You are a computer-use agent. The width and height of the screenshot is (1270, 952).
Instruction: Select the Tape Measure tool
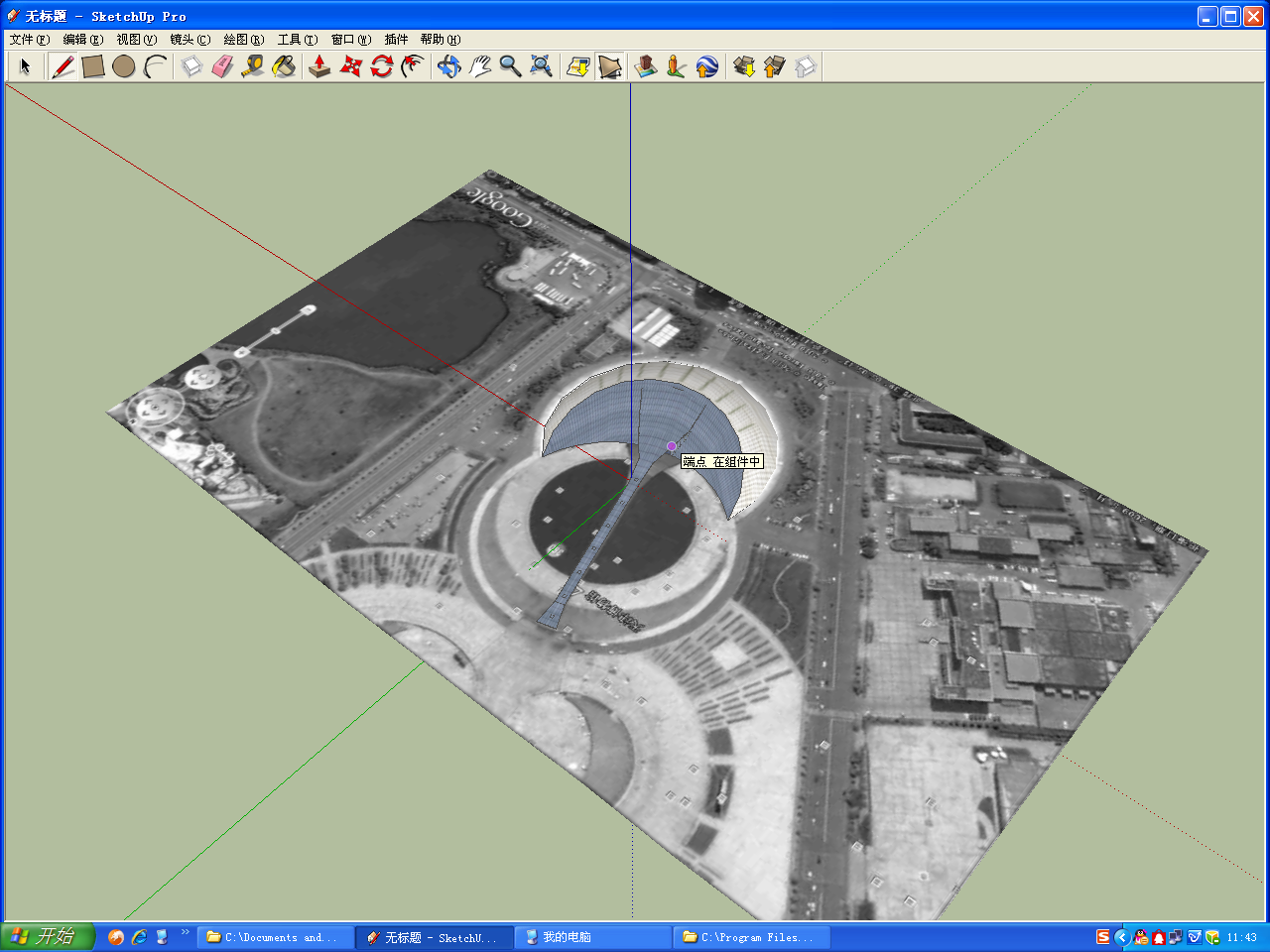pyautogui.click(x=253, y=66)
